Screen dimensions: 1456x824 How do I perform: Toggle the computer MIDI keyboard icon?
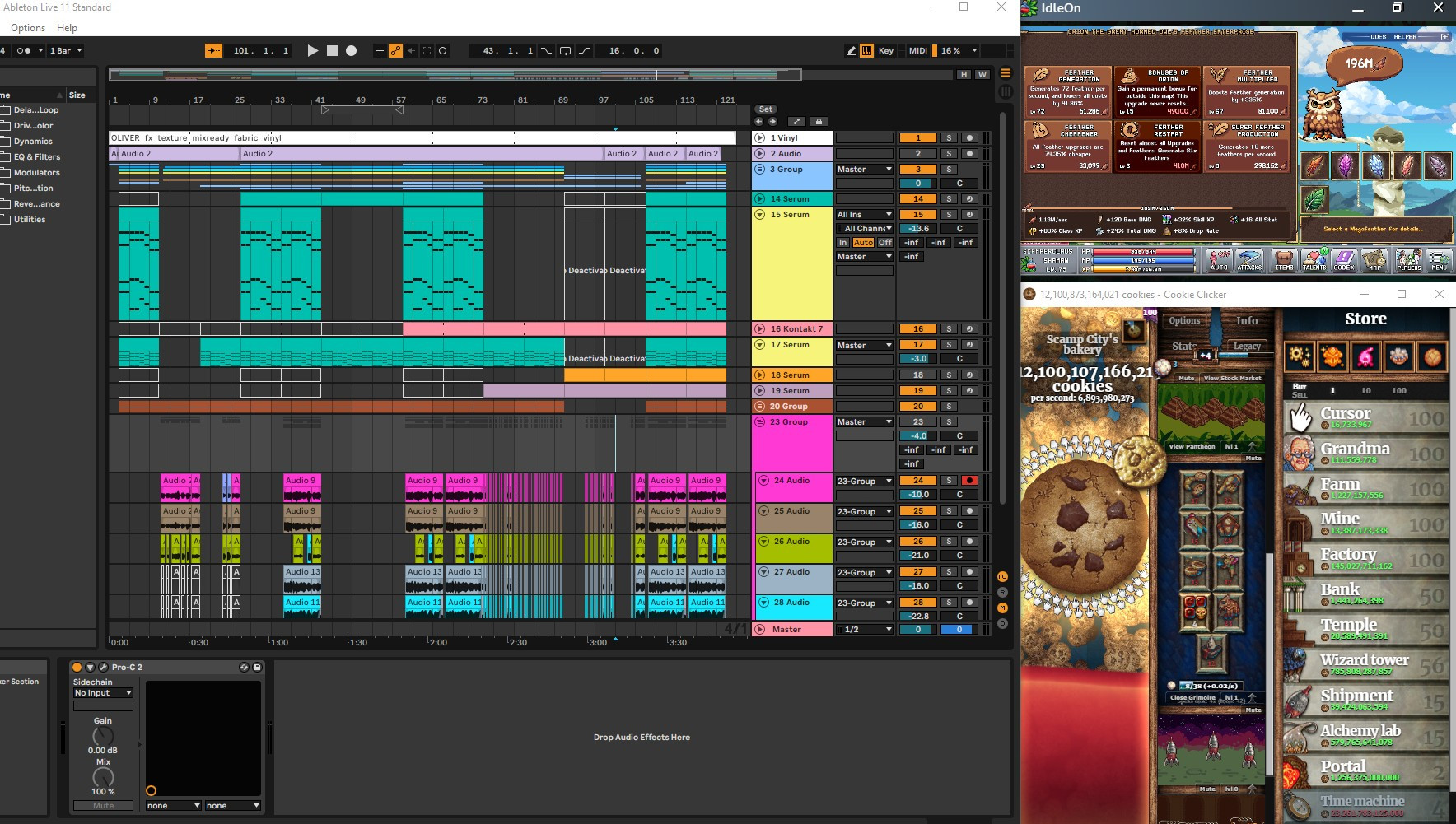(866, 50)
